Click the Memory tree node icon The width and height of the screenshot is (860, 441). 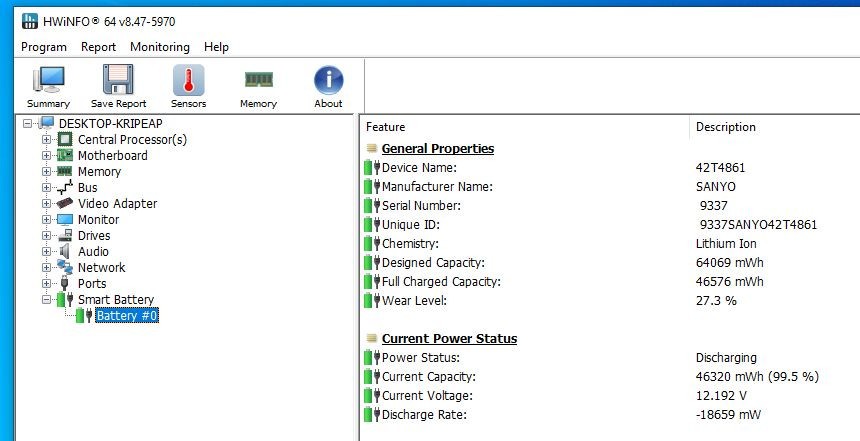click(65, 171)
